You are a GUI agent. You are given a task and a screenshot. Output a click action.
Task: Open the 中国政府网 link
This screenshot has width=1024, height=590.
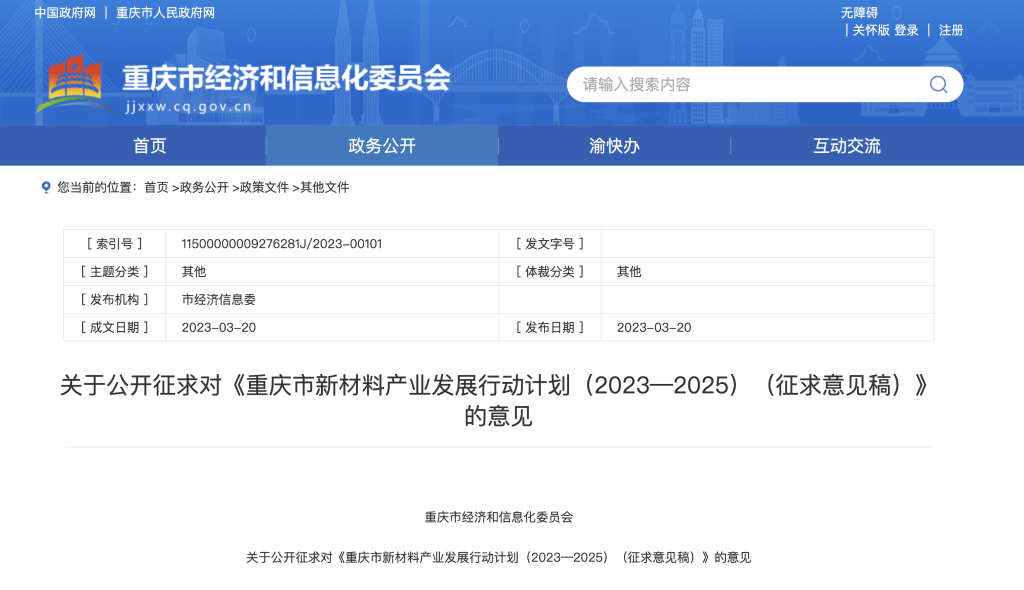[x=65, y=13]
